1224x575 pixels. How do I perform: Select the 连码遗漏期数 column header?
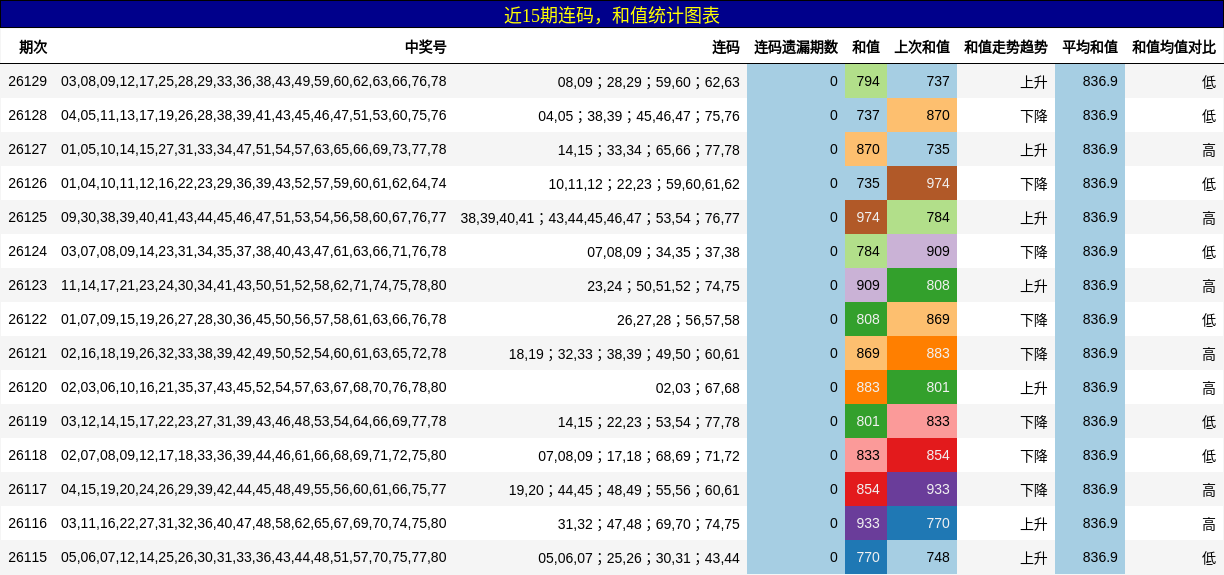click(x=796, y=47)
